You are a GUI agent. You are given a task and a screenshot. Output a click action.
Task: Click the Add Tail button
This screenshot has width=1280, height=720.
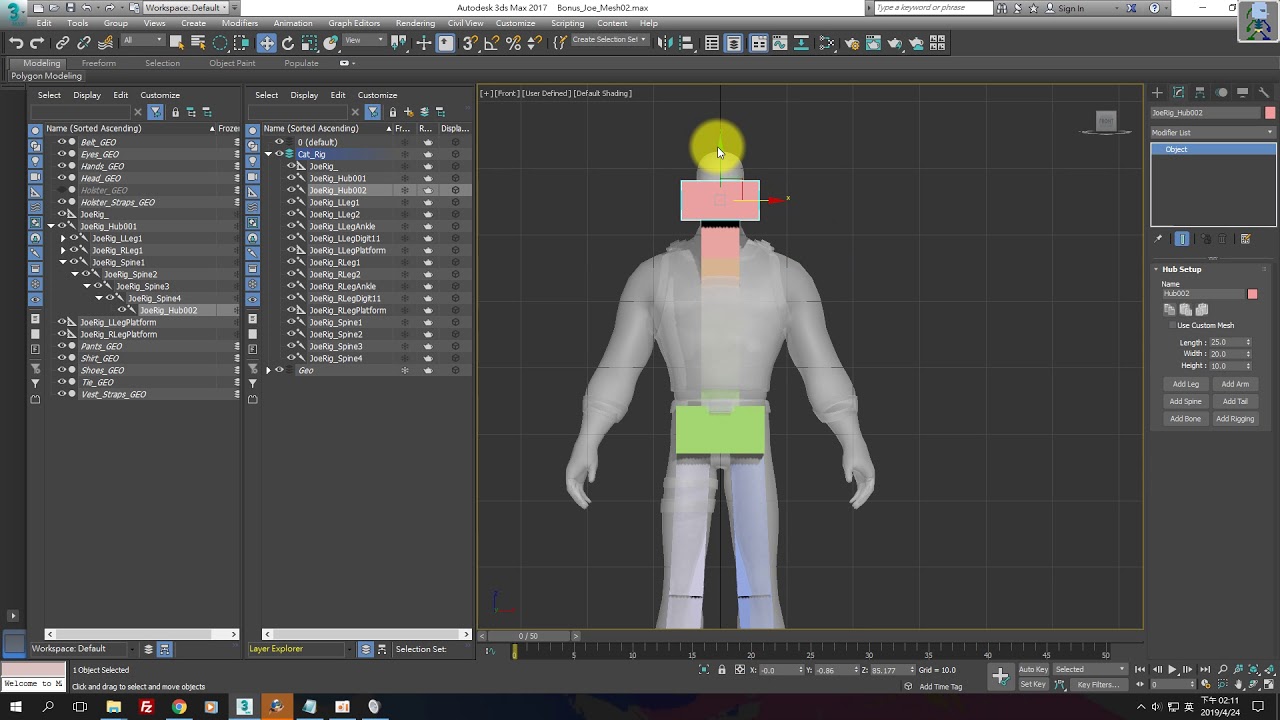[1235, 401]
